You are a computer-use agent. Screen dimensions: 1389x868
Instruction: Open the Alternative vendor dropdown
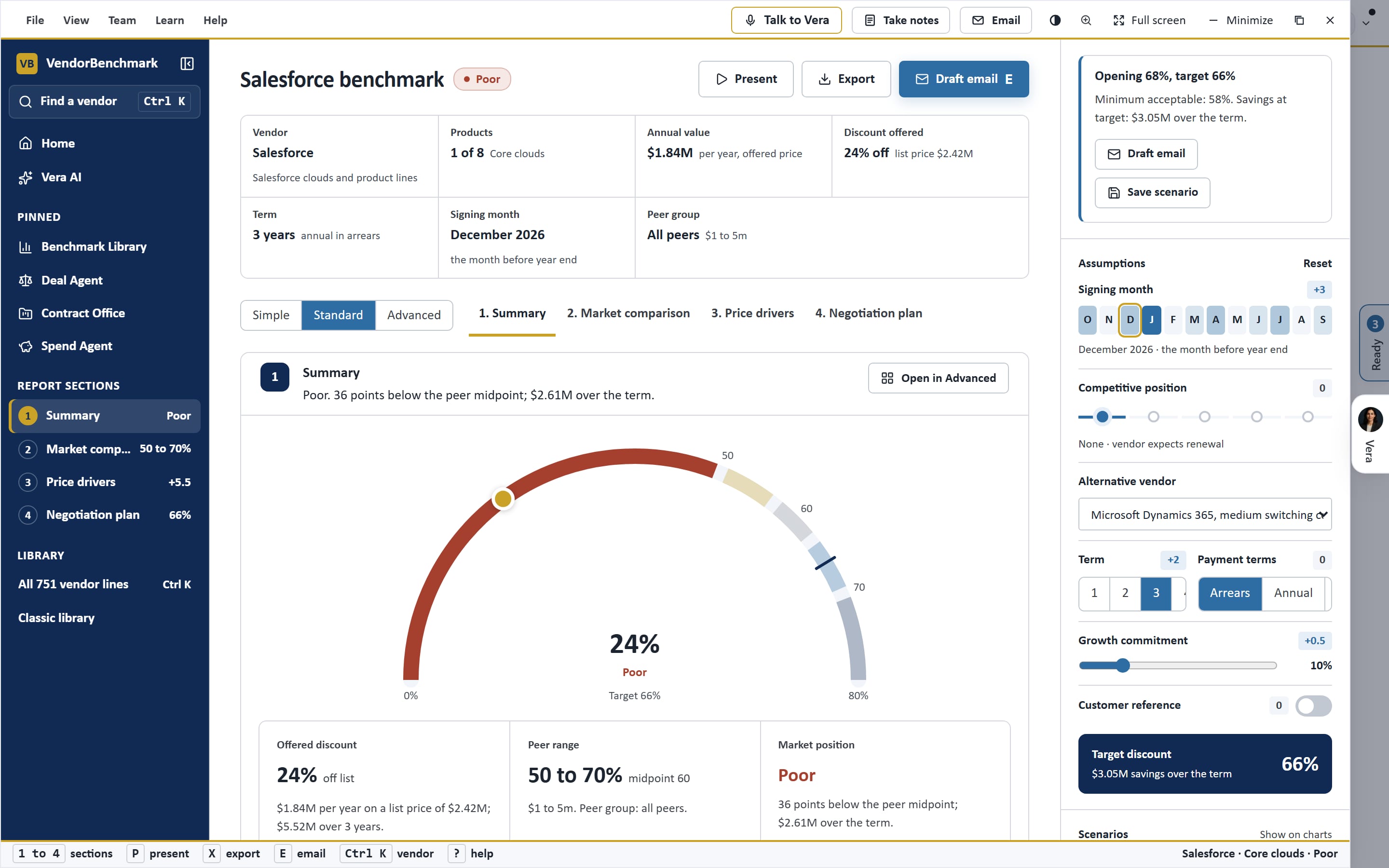(x=1204, y=515)
